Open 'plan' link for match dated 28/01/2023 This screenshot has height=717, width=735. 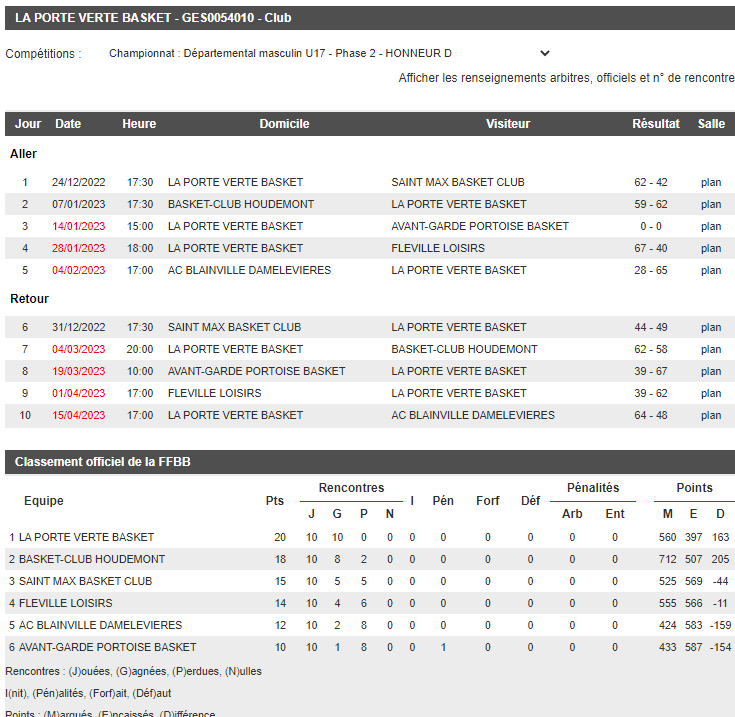tap(711, 248)
